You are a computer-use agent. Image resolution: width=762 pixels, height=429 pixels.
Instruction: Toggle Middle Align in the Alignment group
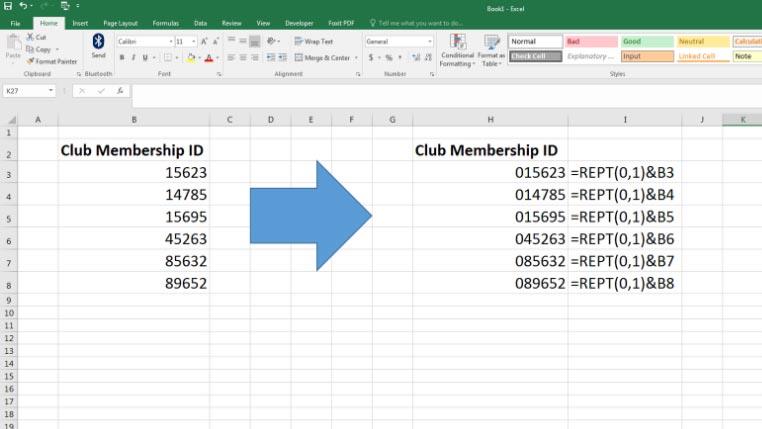tap(243, 41)
